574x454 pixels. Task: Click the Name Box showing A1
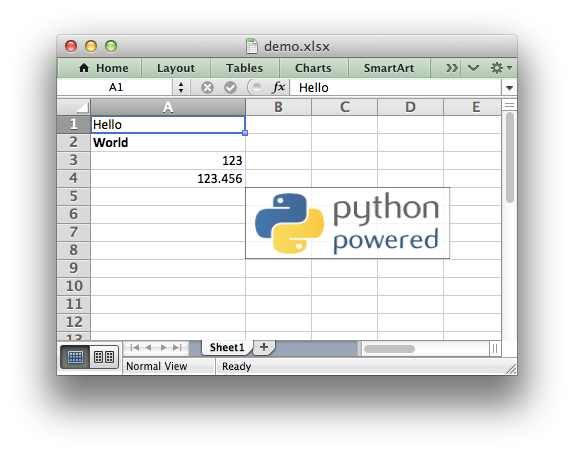click(116, 88)
